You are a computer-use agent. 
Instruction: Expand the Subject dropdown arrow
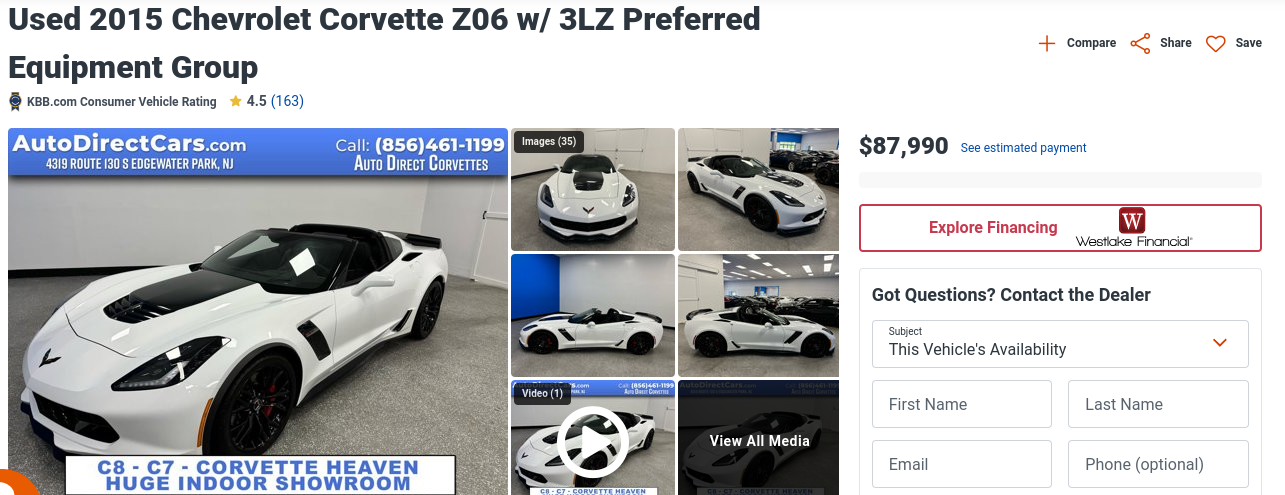point(1219,342)
